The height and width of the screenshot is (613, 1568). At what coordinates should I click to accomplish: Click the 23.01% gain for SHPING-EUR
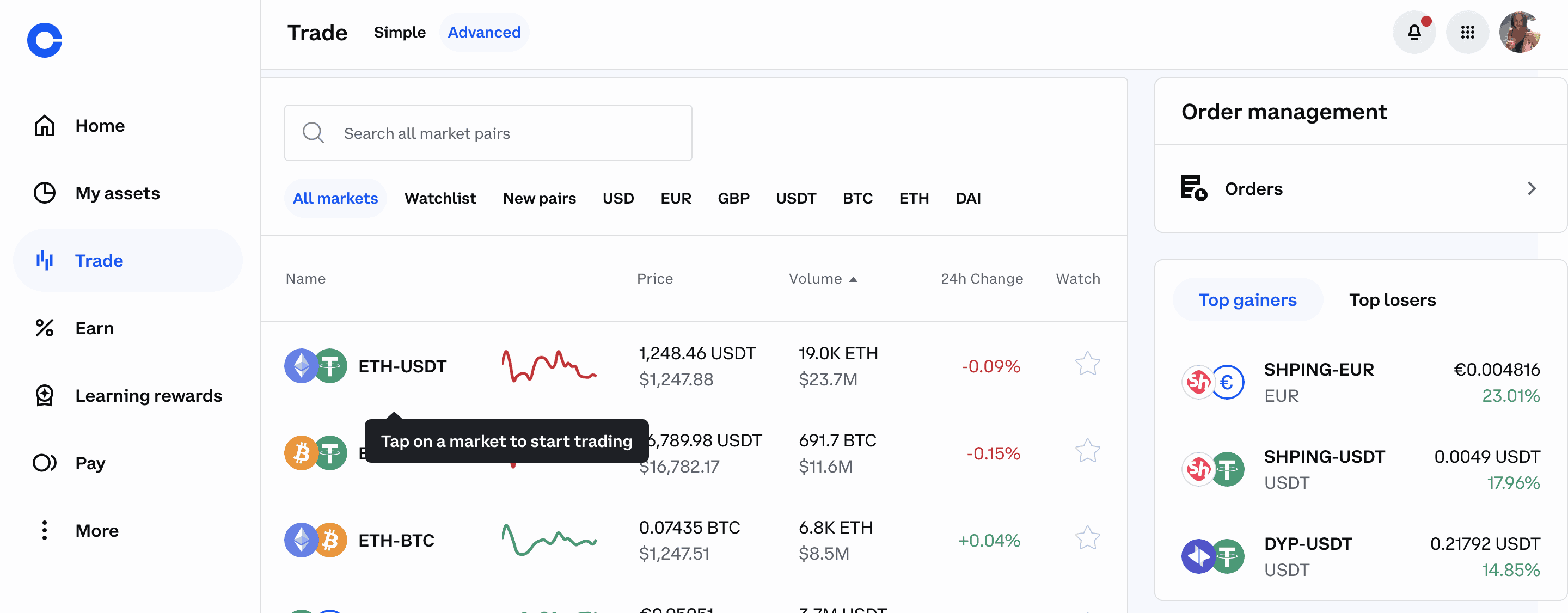tap(1511, 396)
